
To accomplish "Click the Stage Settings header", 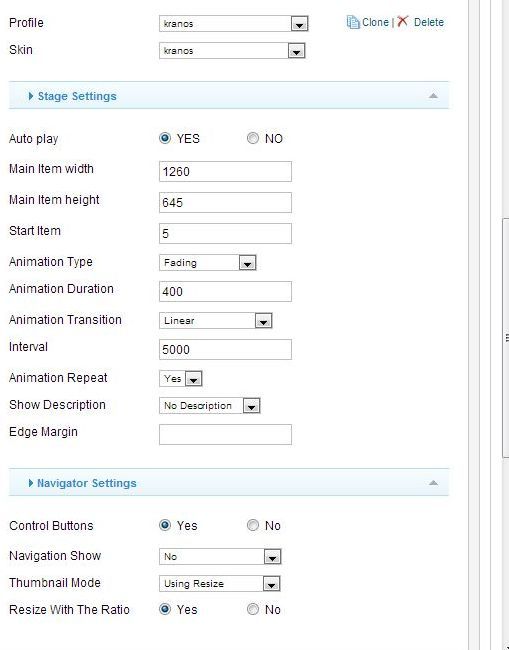I will coord(229,96).
